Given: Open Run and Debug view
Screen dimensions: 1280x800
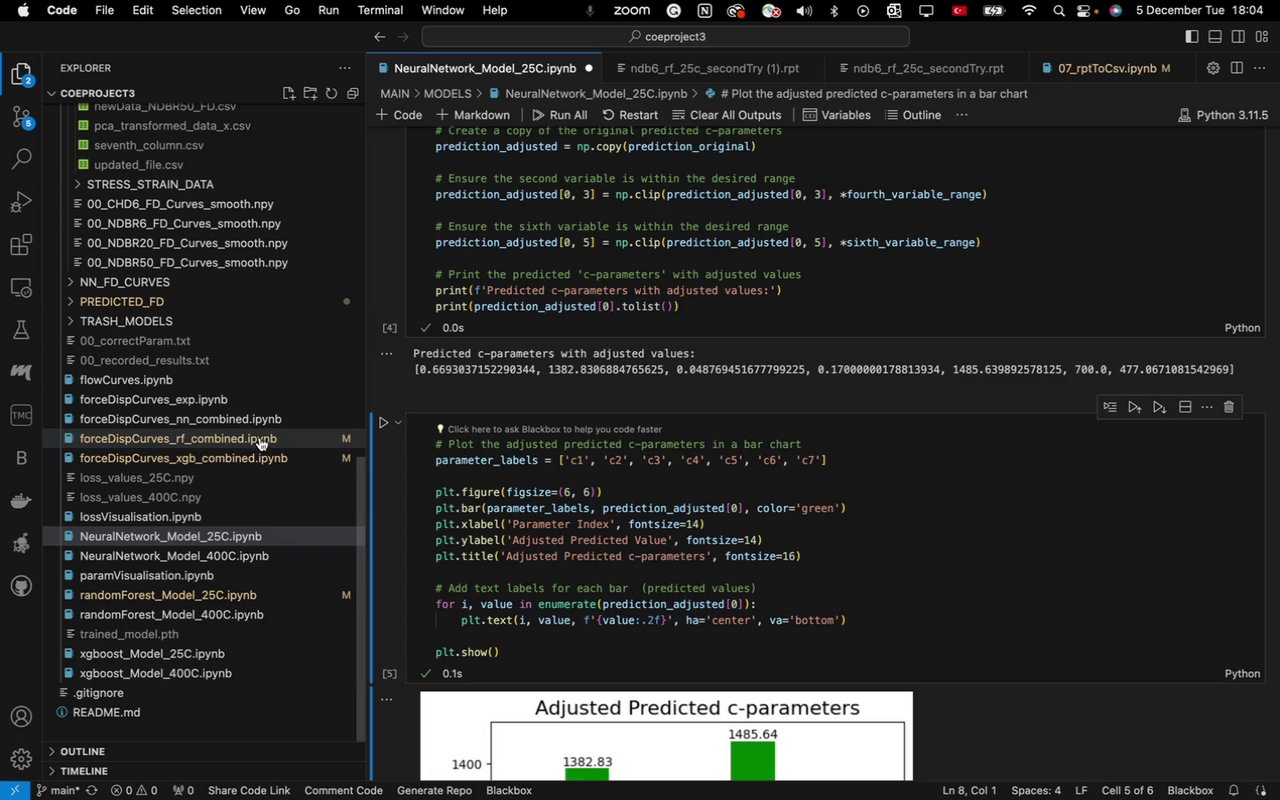Looking at the screenshot, I should click(x=21, y=203).
